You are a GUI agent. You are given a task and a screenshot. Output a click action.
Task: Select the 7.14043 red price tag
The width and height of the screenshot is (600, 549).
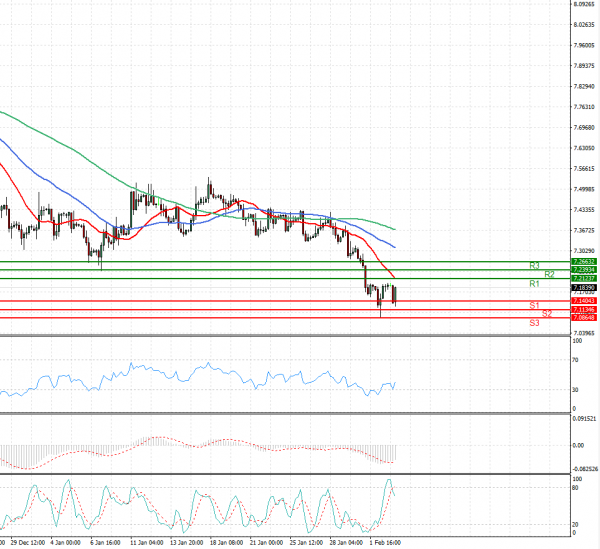click(x=584, y=301)
